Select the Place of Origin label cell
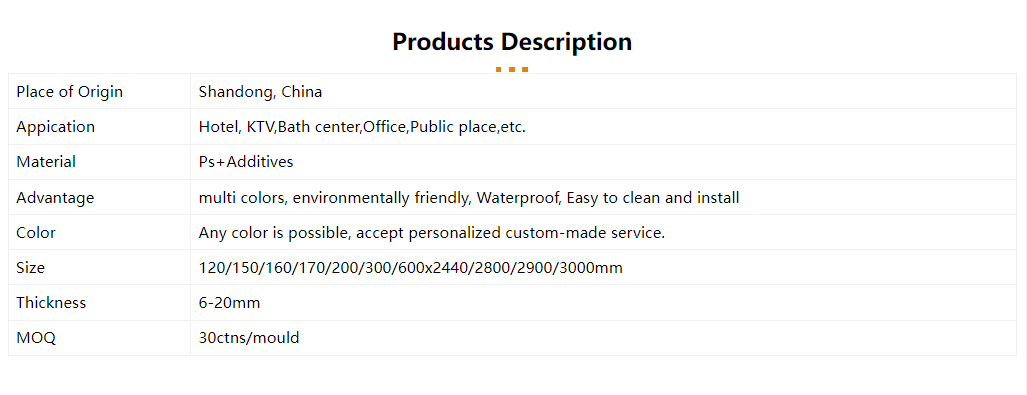 (100, 91)
